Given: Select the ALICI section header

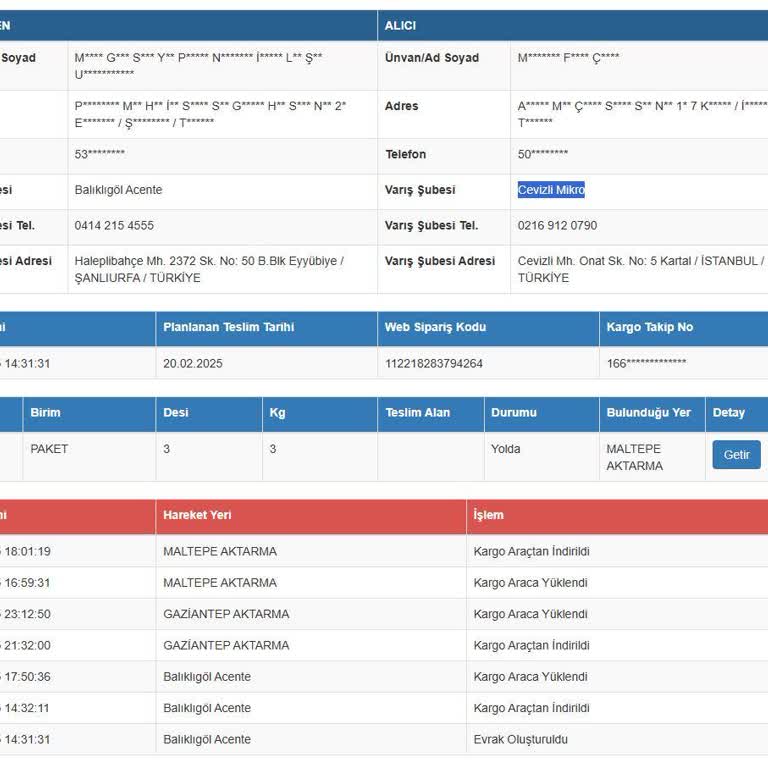Looking at the screenshot, I should coord(401,25).
